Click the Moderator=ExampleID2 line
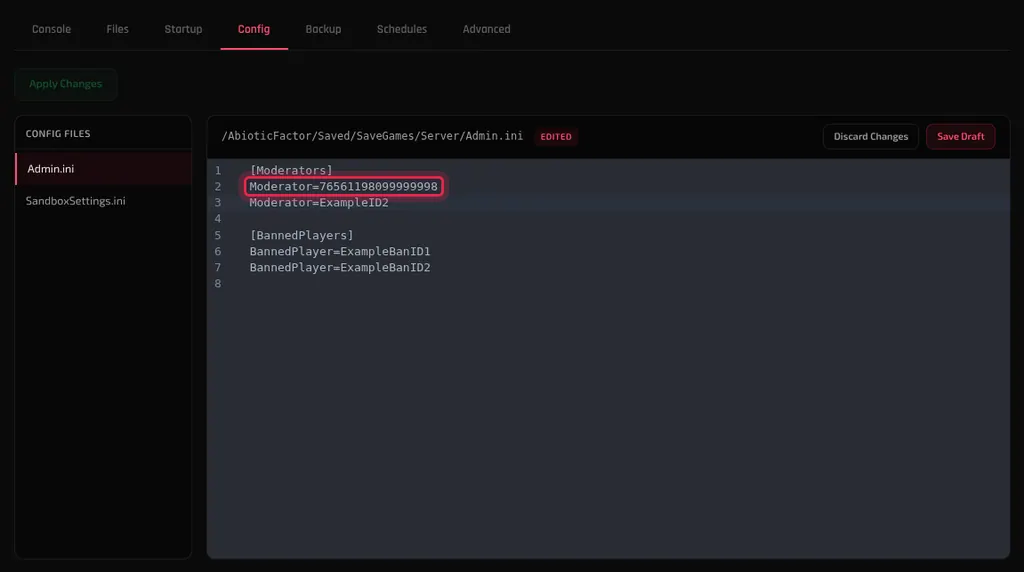This screenshot has width=1024, height=572. click(x=319, y=202)
